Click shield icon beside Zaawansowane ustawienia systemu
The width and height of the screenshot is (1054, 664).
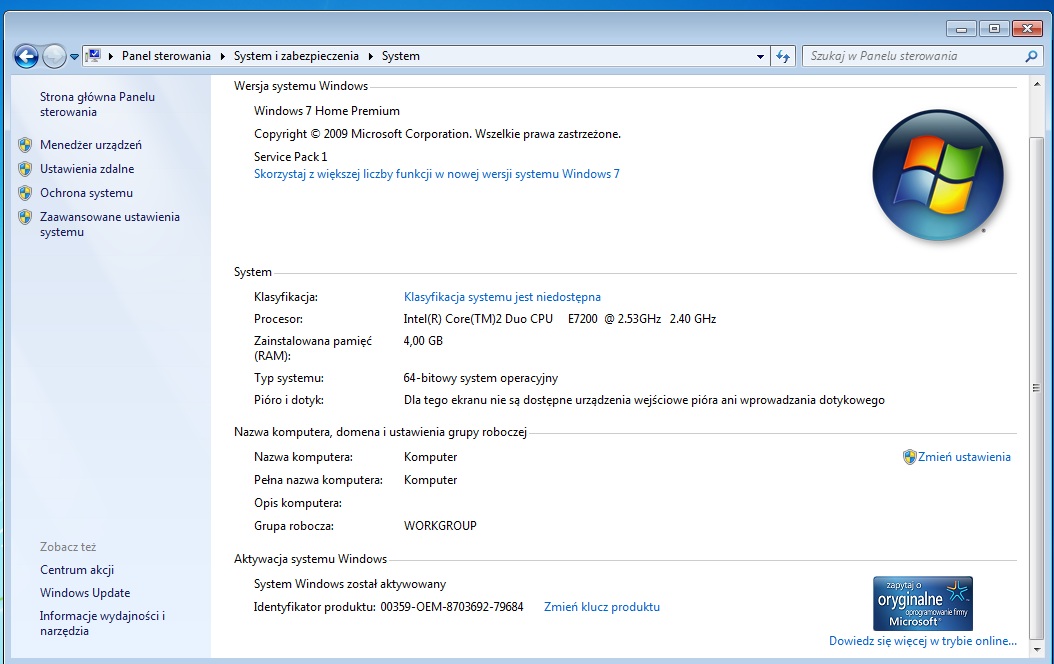click(x=25, y=217)
